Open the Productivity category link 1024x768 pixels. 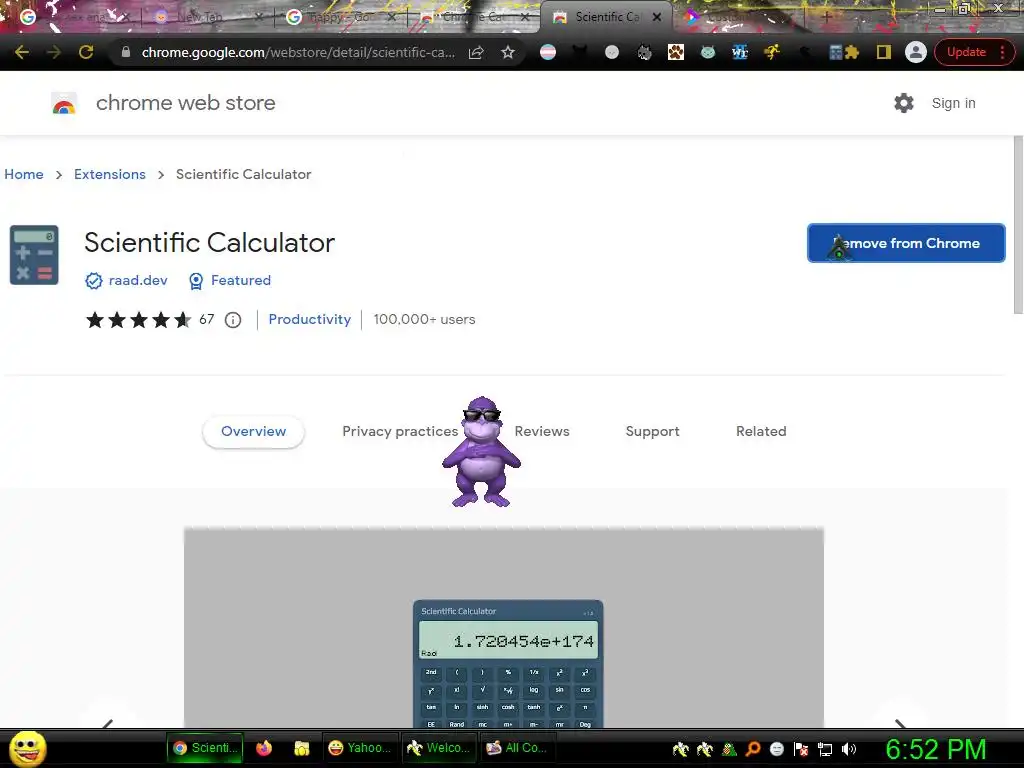click(x=310, y=319)
